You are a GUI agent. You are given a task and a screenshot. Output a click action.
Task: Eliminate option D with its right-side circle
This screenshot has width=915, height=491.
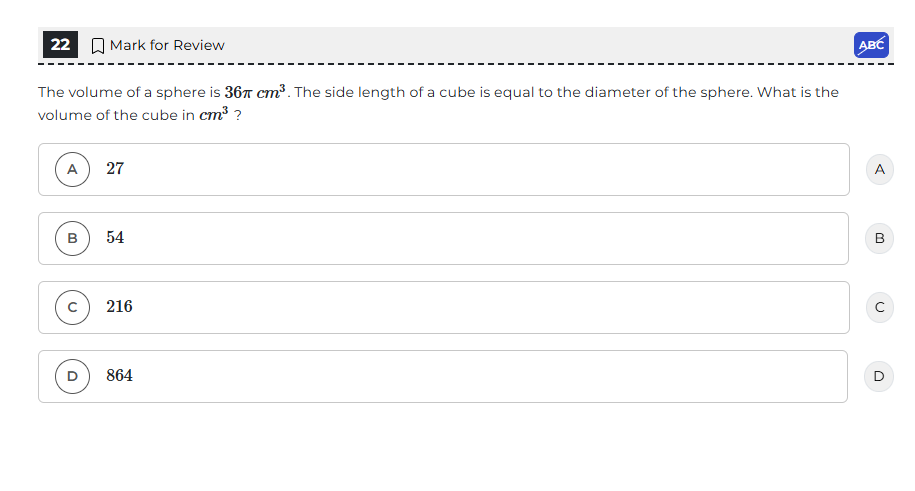tap(879, 376)
